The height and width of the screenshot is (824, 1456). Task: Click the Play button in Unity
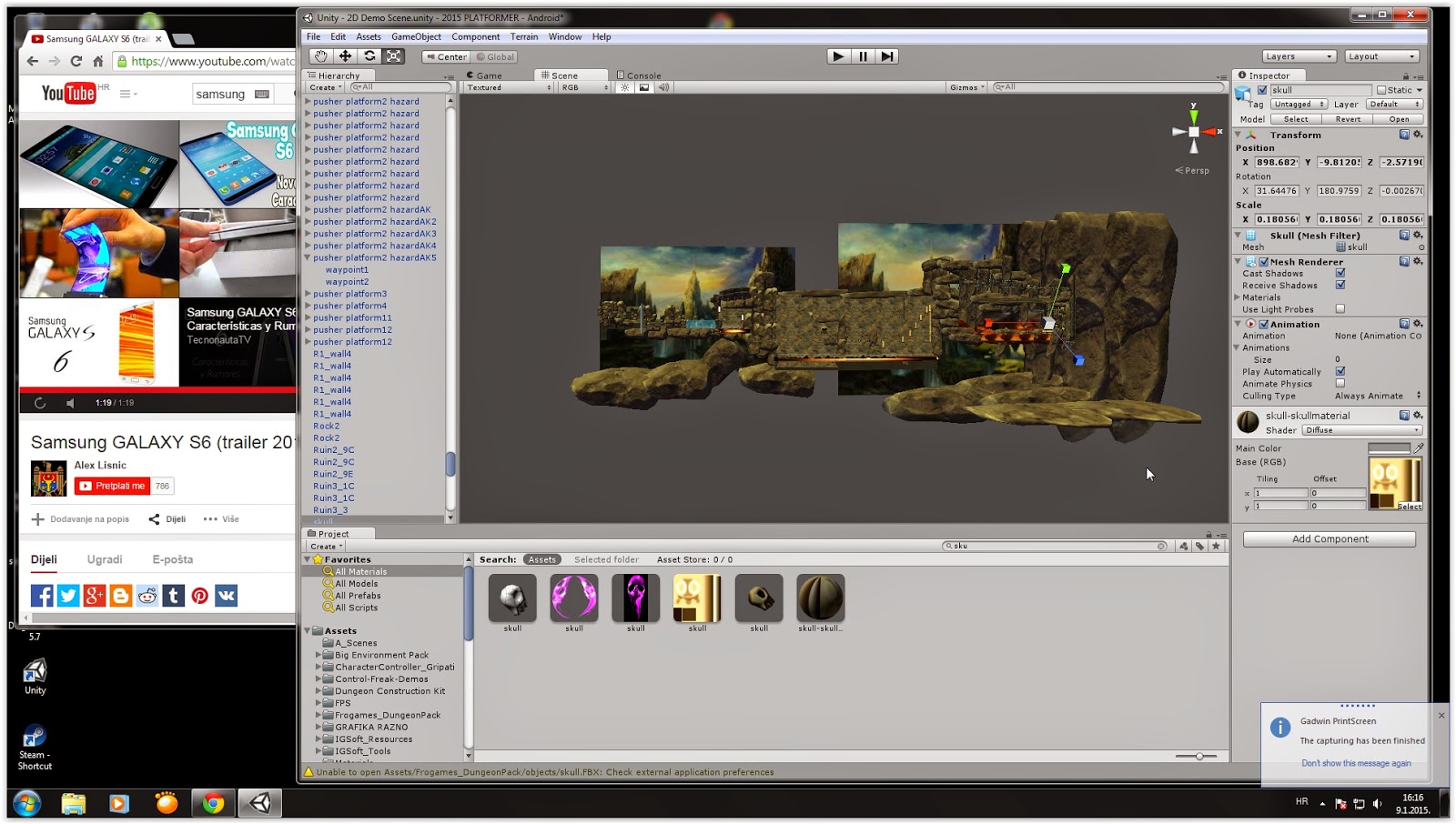pyautogui.click(x=839, y=56)
